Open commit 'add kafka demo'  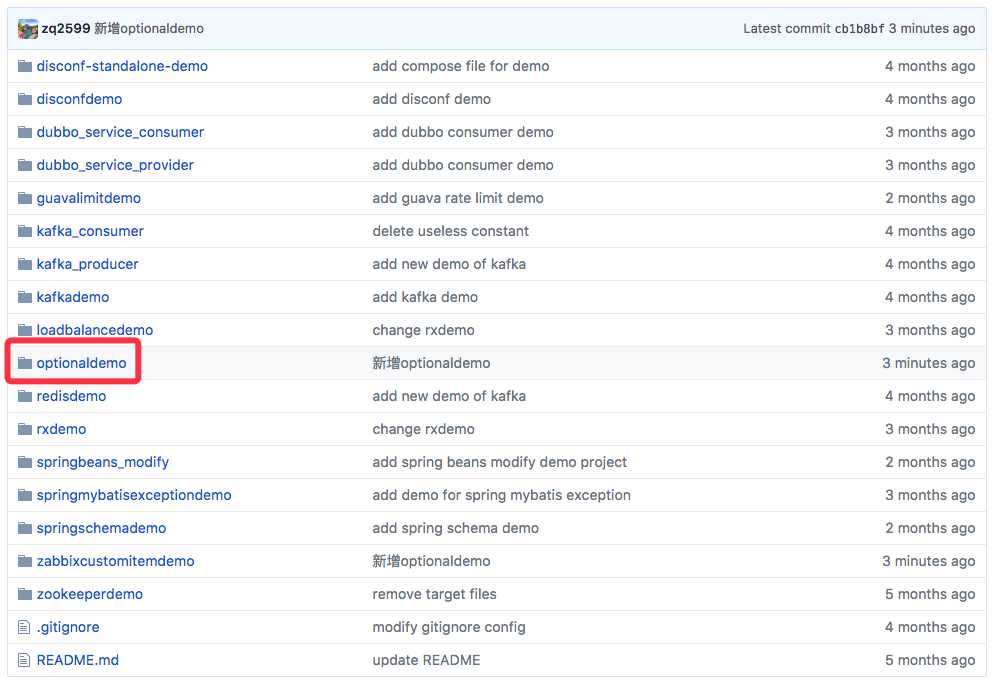coord(425,297)
